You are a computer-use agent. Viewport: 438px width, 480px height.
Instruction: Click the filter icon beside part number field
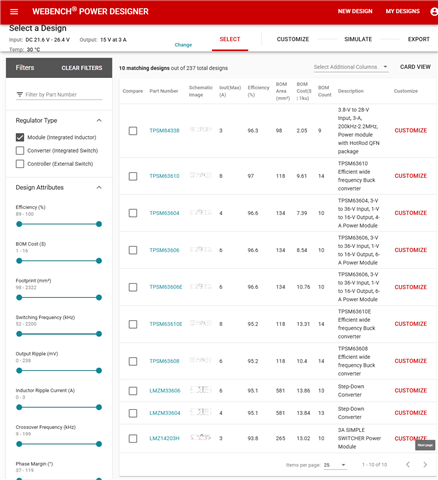click(x=20, y=95)
